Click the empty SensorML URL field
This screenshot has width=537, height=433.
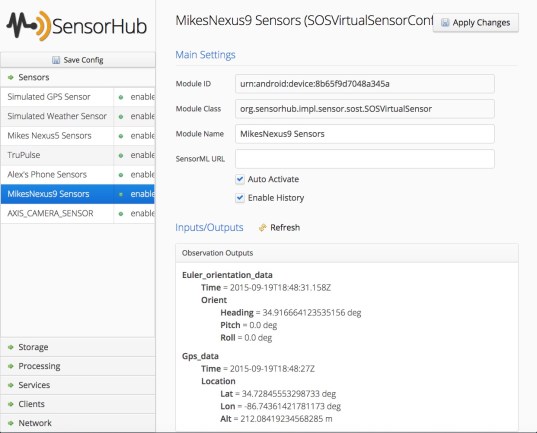365,159
